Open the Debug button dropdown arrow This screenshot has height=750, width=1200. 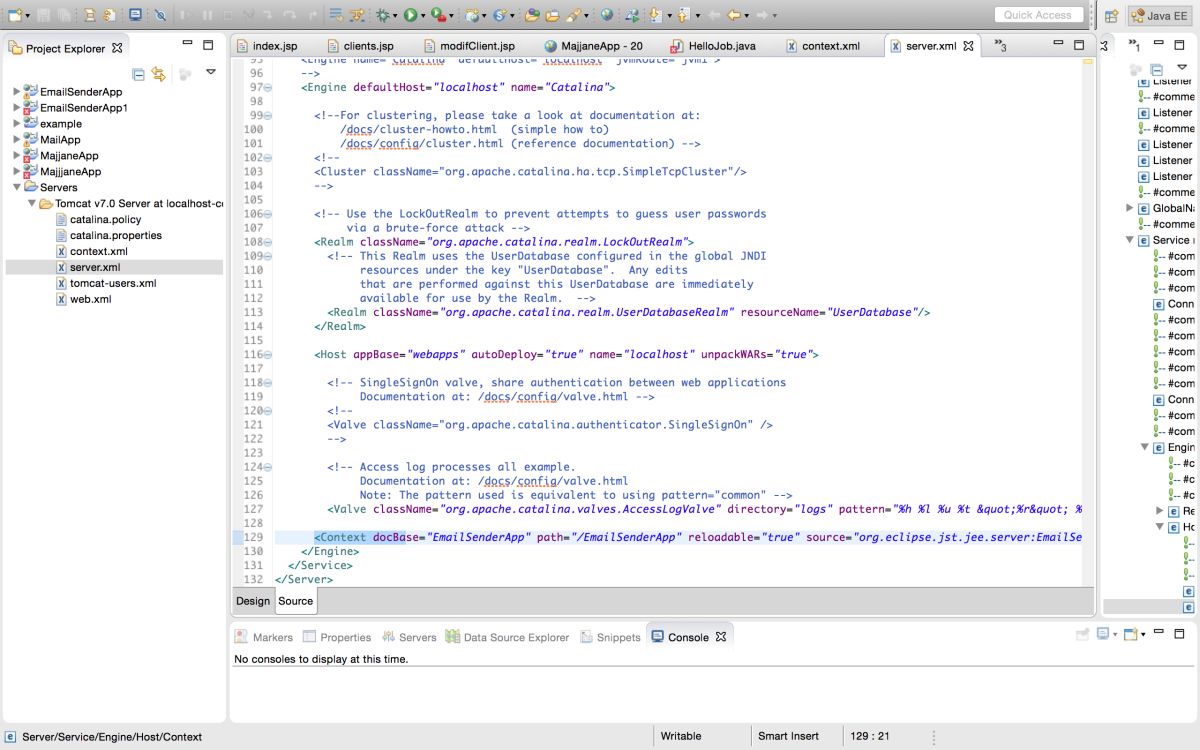(x=395, y=16)
